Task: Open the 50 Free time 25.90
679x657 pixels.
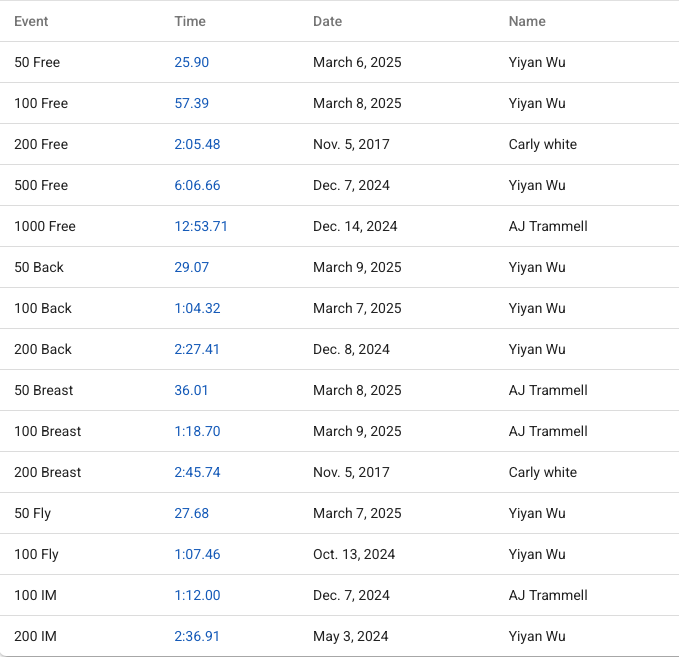Action: 191,62
